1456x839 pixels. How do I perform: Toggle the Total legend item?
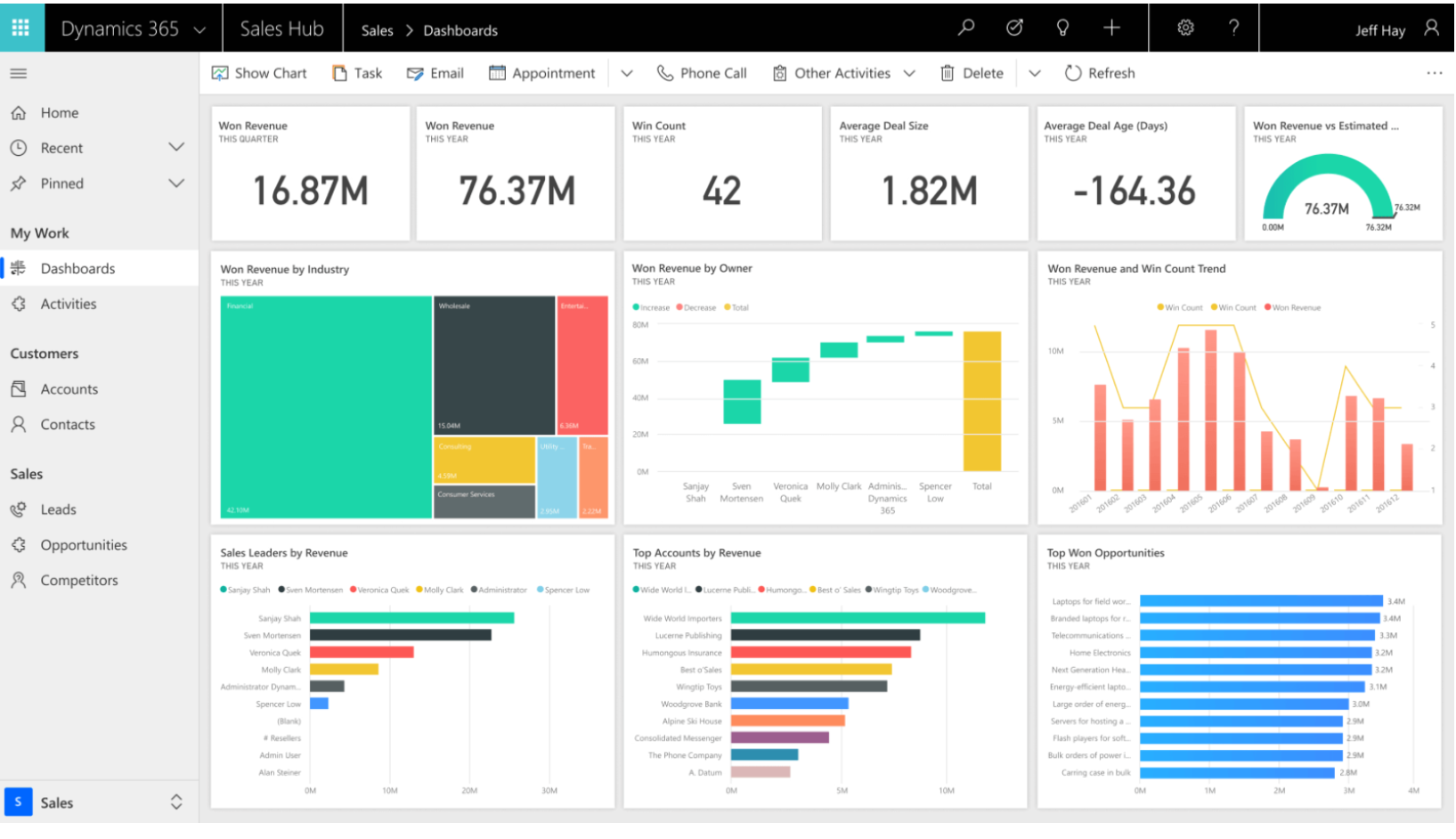point(736,307)
